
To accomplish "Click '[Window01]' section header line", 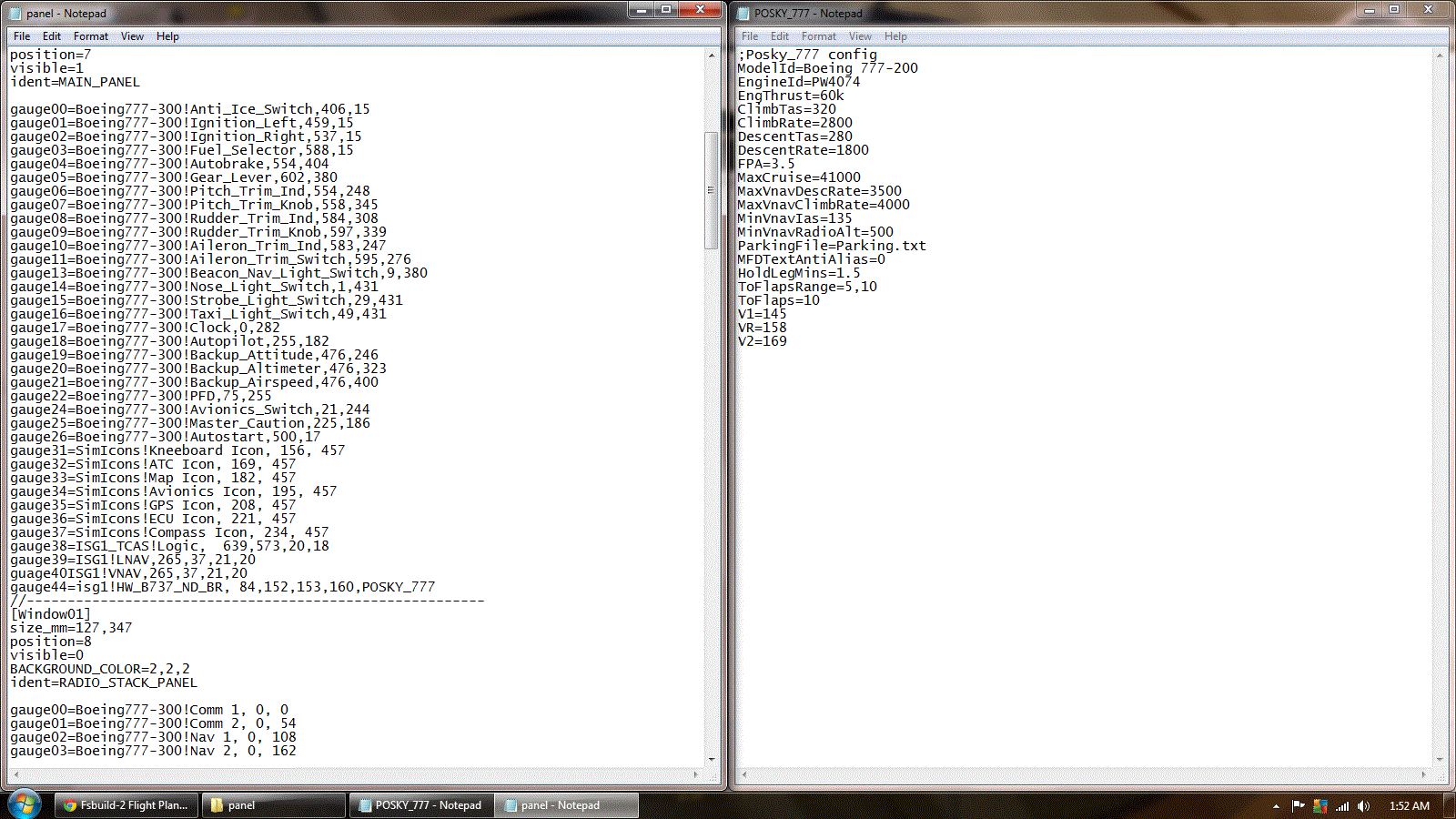I will click(x=50, y=614).
